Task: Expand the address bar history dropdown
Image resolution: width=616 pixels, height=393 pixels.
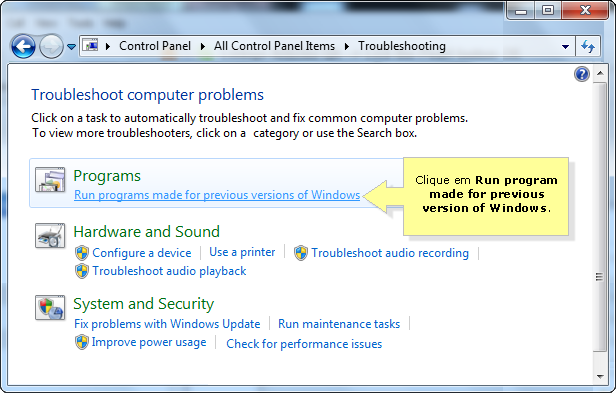Action: pyautogui.click(x=565, y=46)
